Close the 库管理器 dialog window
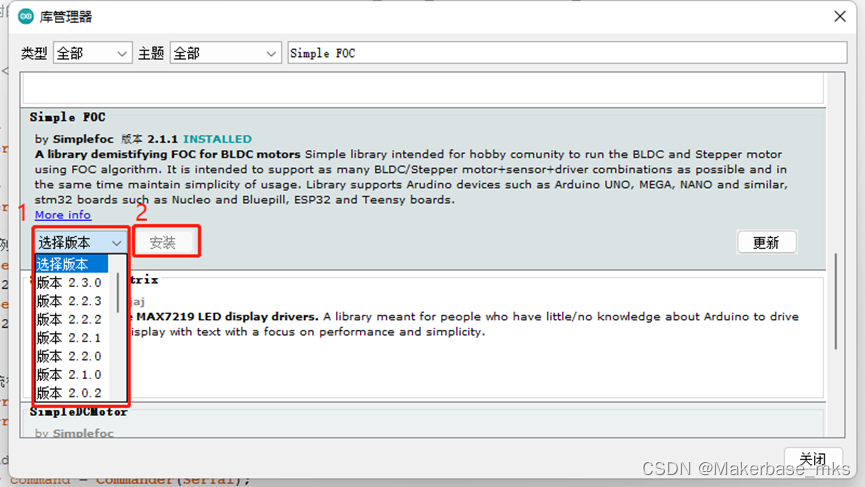Screen dimensions: 865x487 (840, 17)
